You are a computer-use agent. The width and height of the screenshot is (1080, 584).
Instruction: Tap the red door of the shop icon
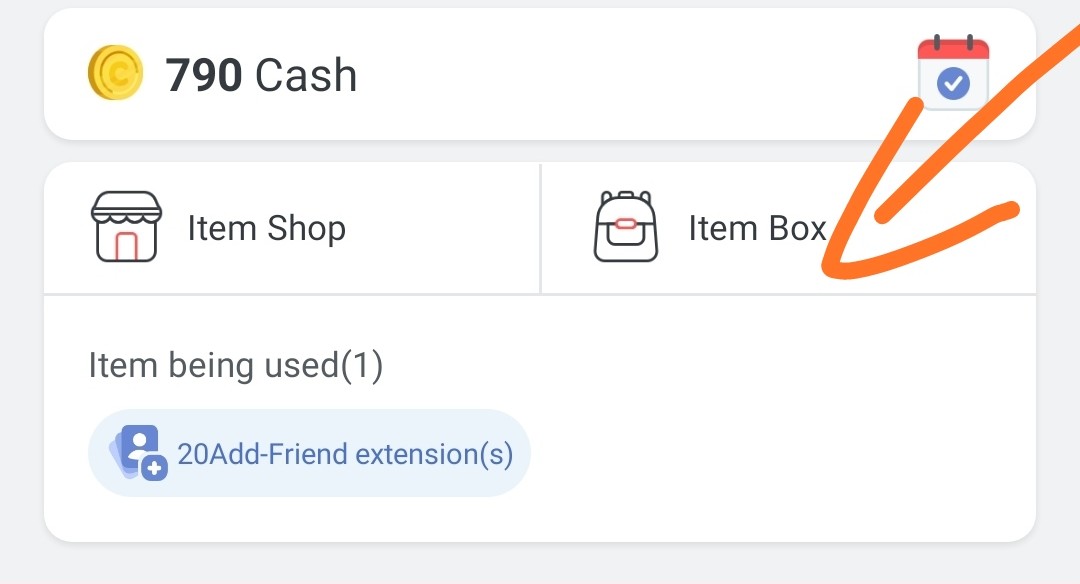(x=127, y=244)
